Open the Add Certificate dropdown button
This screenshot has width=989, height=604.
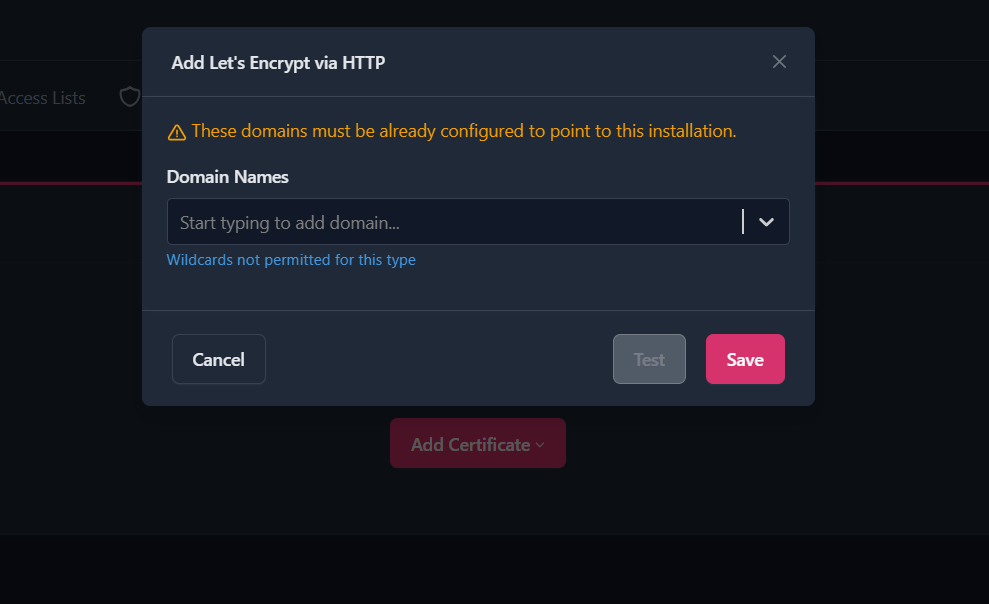point(470,444)
